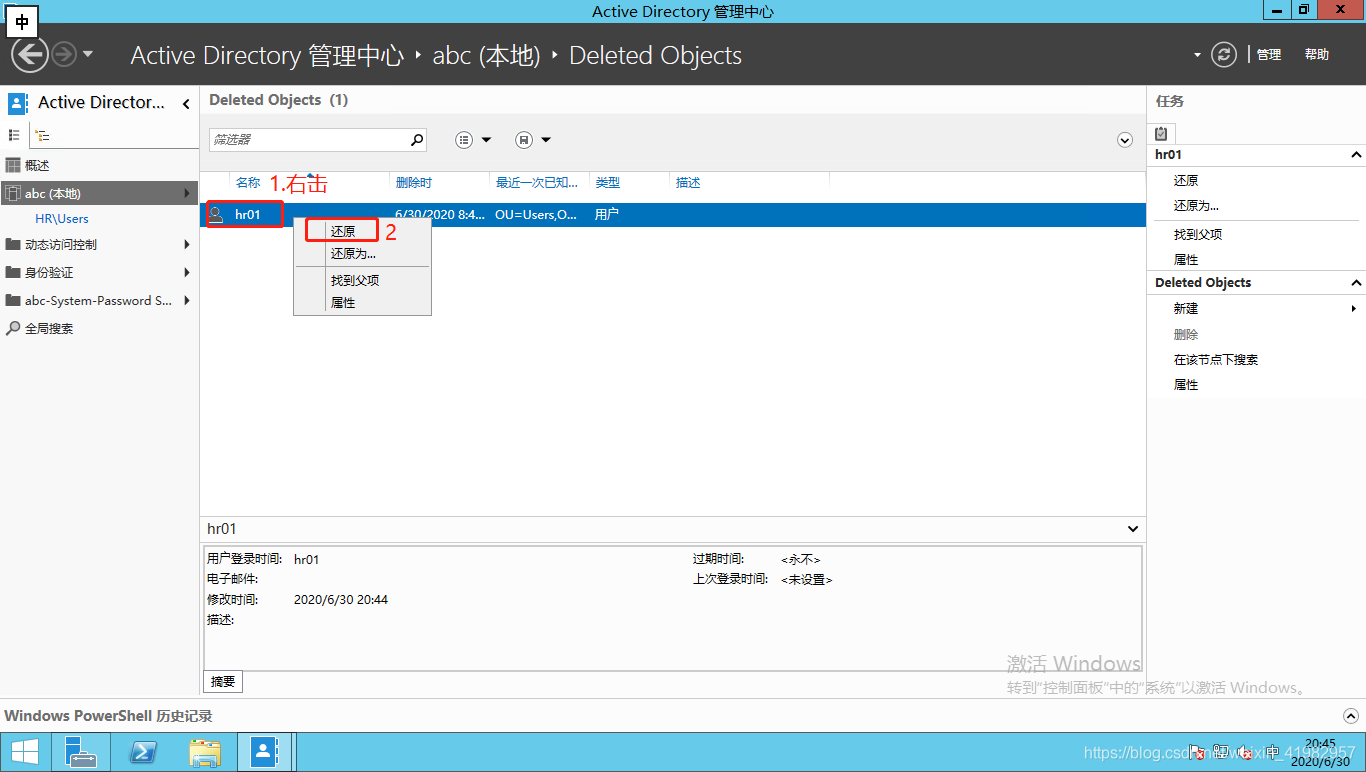Click the Active Directory 管理中心 taskbar icon

tap(264, 752)
